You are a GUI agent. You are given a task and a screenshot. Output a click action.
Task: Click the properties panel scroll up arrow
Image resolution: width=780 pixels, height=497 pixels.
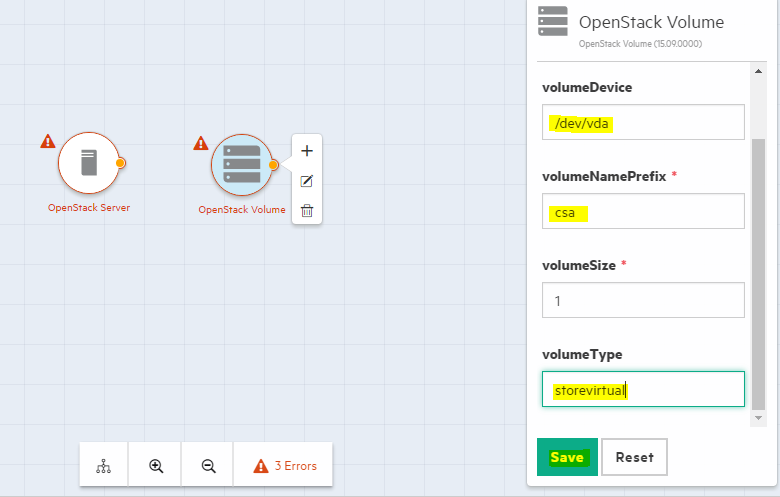coord(758,71)
